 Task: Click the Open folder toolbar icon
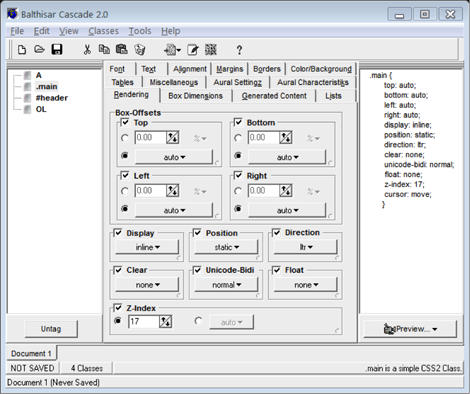39,50
